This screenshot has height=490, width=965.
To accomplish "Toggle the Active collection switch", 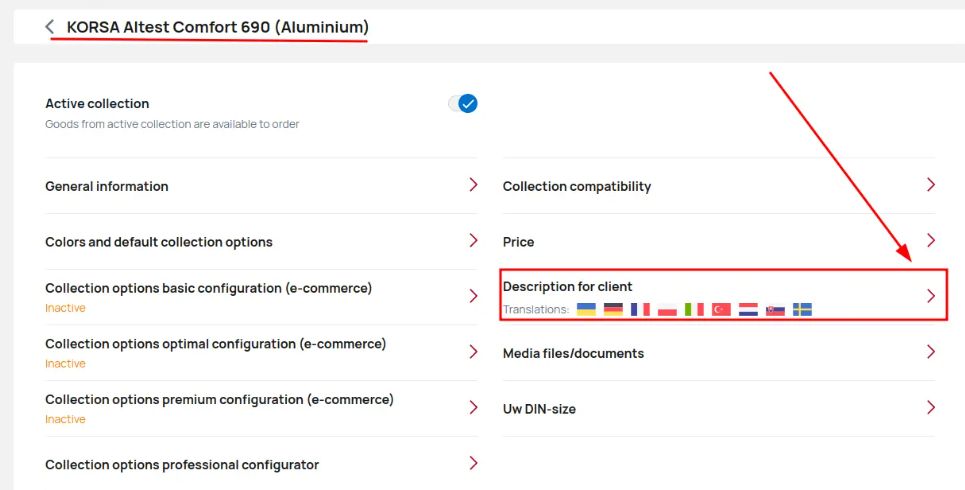I will tap(463, 103).
